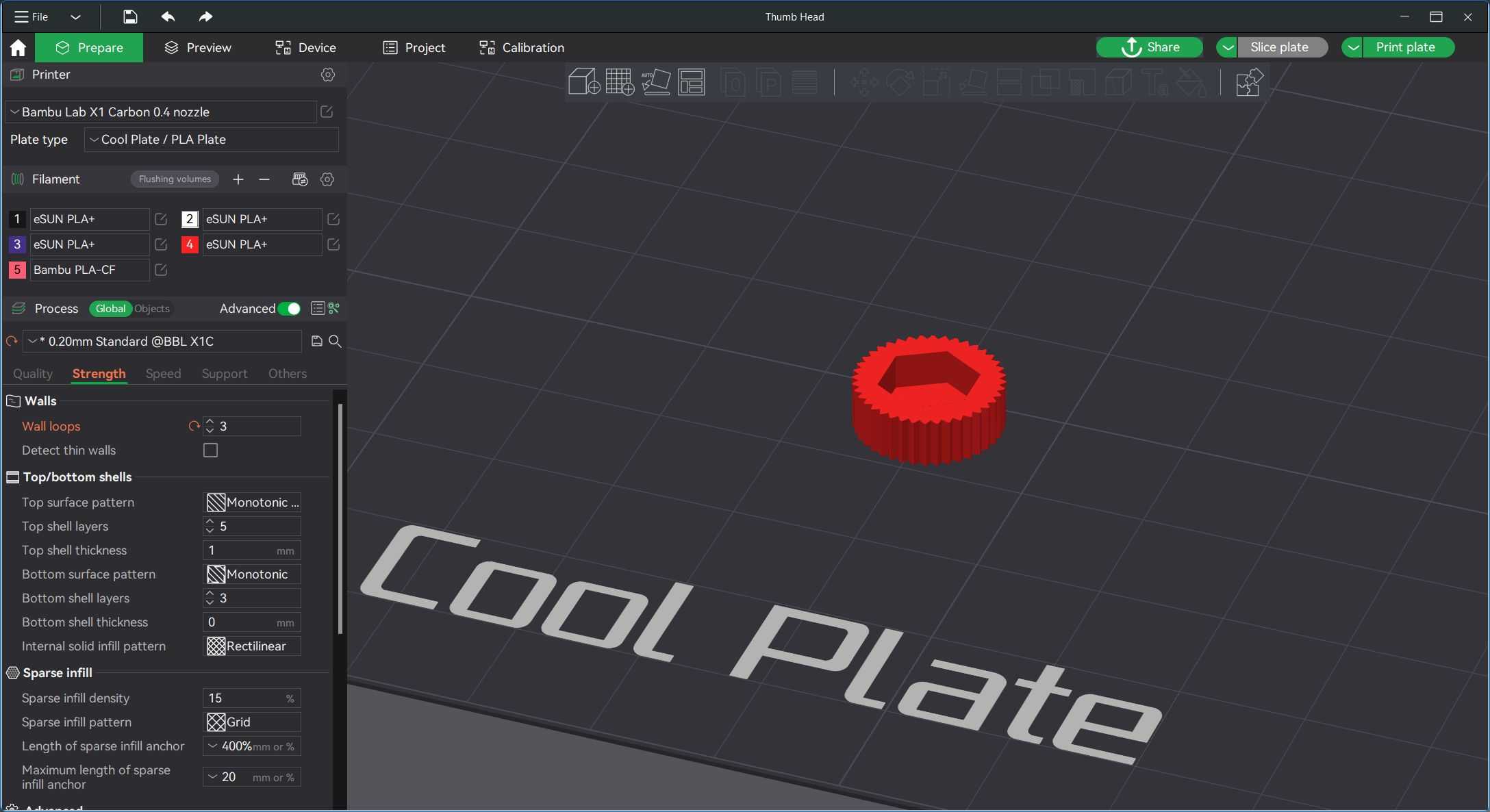Switch to the Device tab
Image resolution: width=1490 pixels, height=812 pixels.
pyautogui.click(x=305, y=47)
